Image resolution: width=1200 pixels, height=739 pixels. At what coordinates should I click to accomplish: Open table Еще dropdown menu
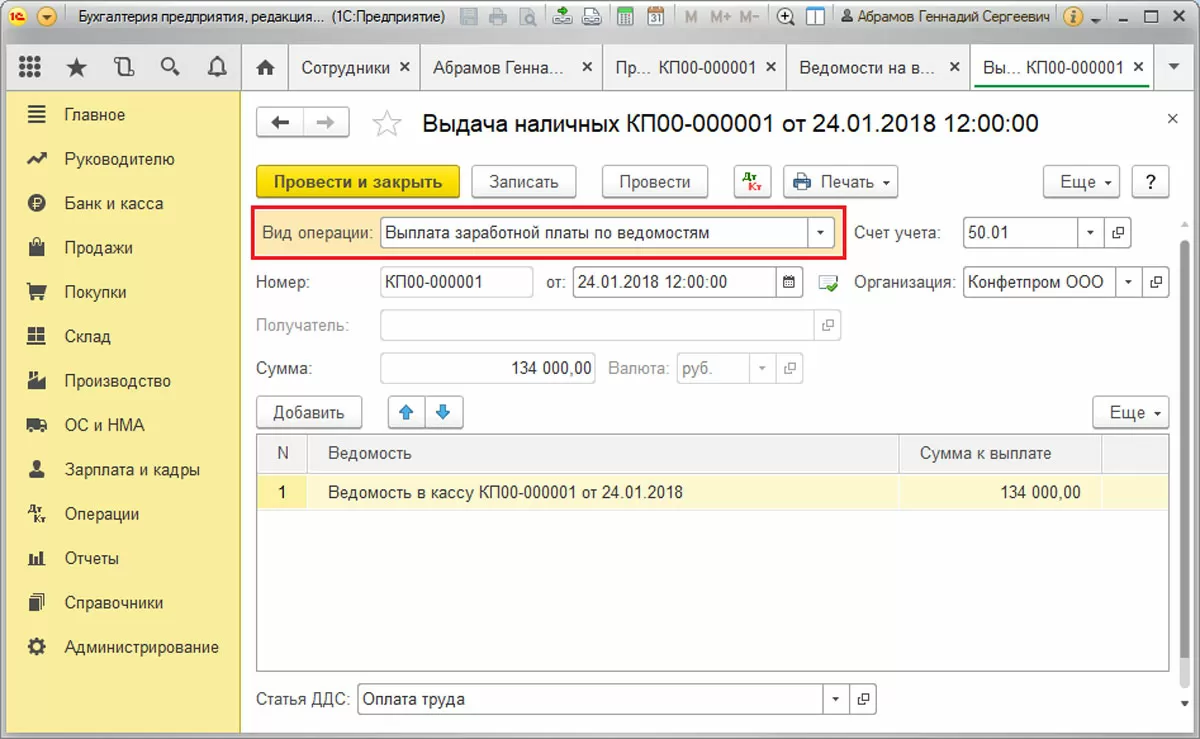(x=1131, y=412)
